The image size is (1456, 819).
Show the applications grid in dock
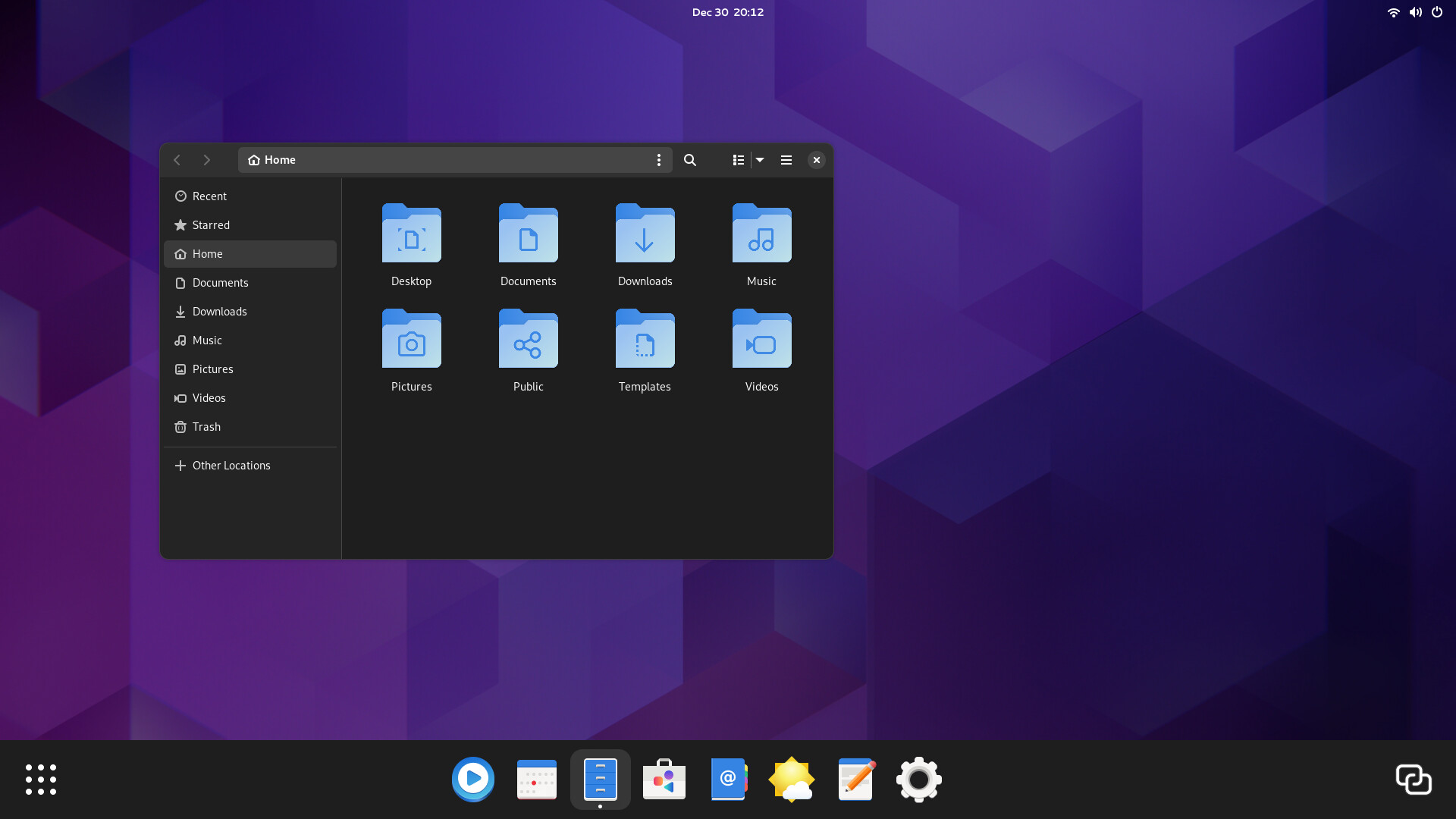coord(41,780)
